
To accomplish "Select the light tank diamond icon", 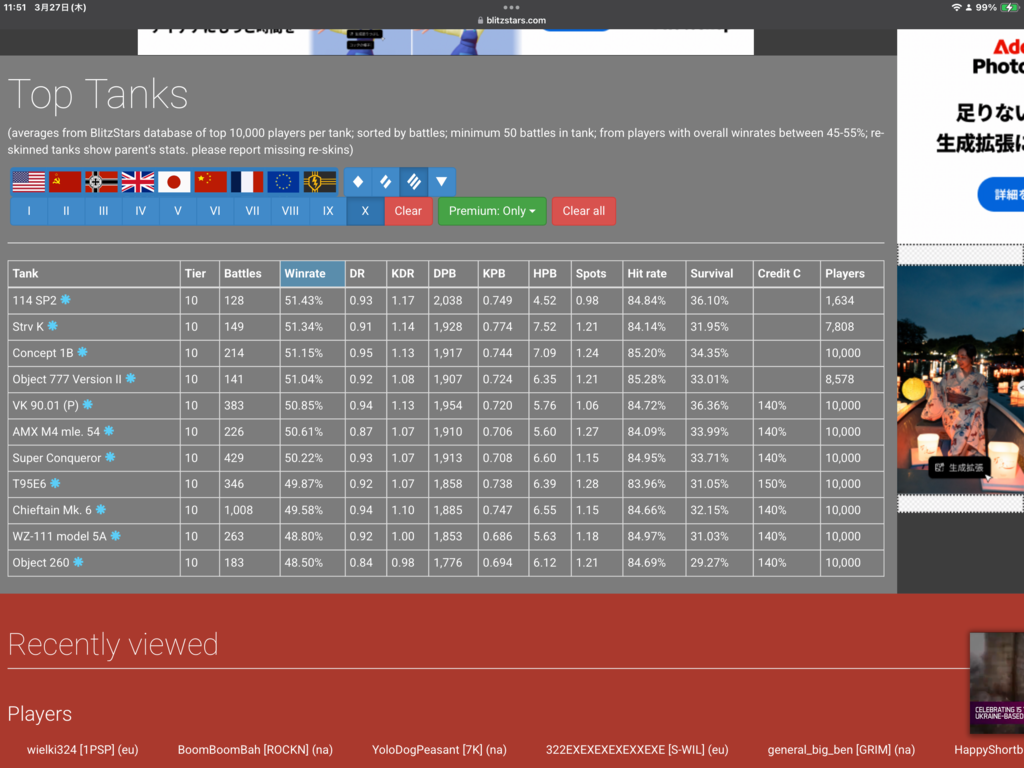I will click(x=358, y=182).
